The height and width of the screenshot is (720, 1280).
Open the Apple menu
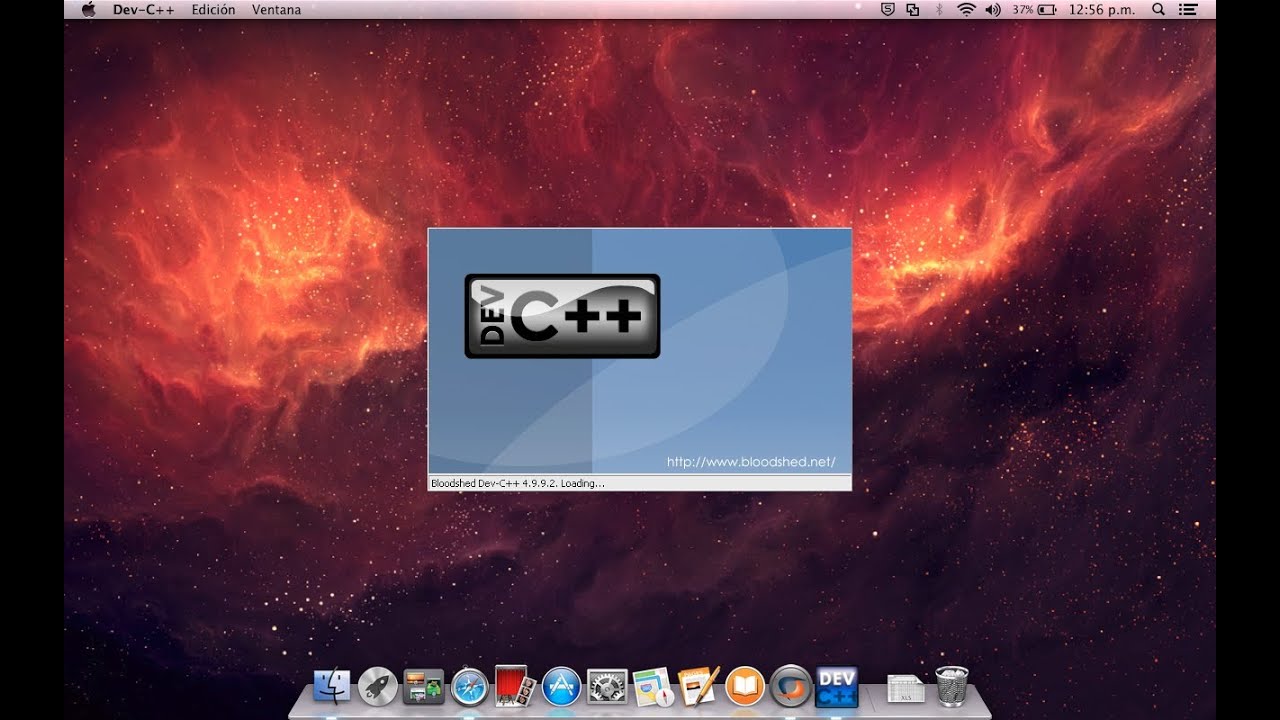coord(88,9)
